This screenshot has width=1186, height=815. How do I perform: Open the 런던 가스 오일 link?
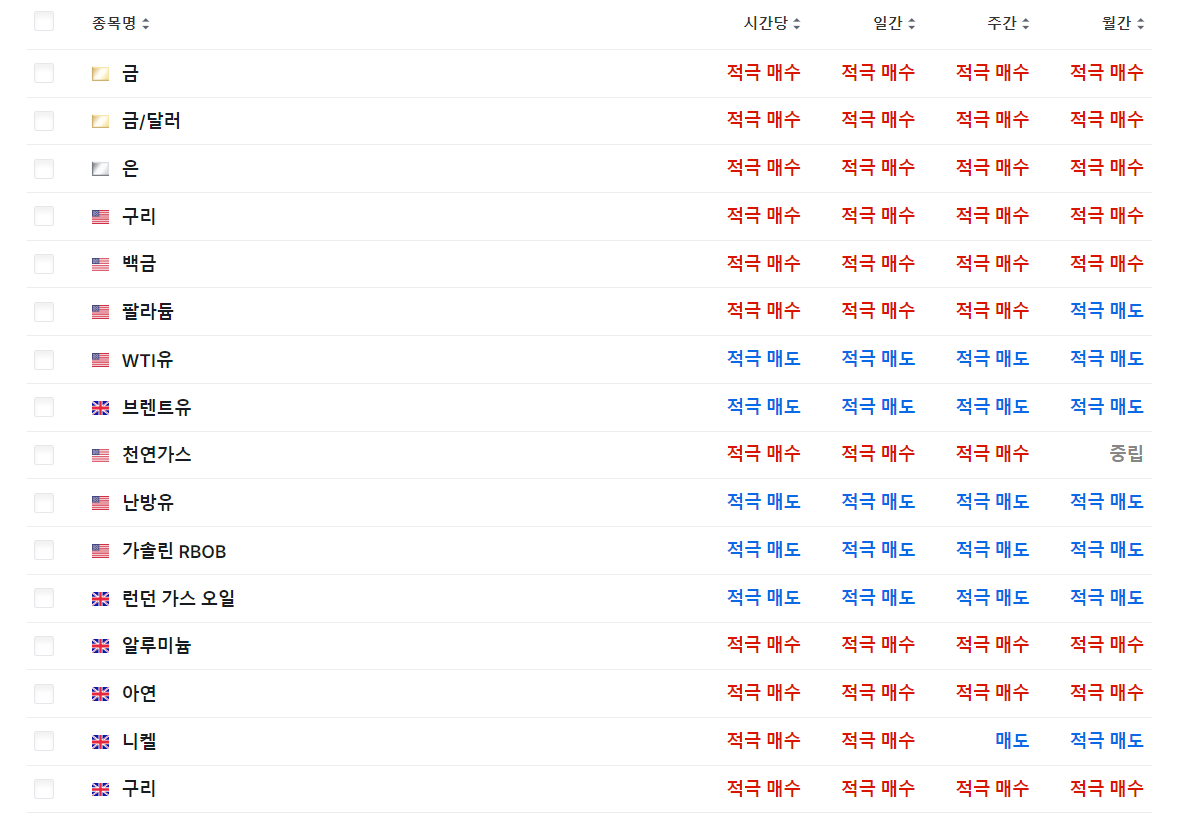click(178, 599)
